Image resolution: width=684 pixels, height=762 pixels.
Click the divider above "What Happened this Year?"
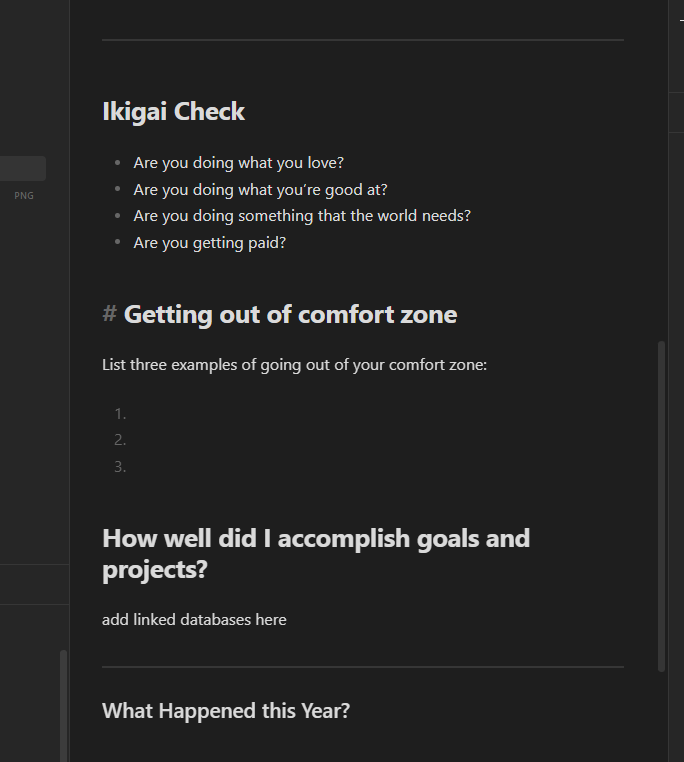point(362,667)
